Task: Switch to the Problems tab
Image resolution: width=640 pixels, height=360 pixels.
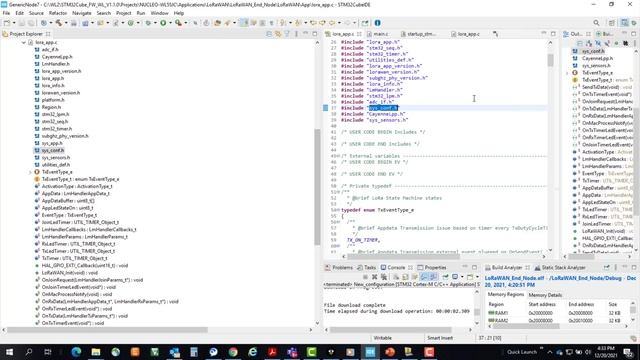Action: click(339, 267)
